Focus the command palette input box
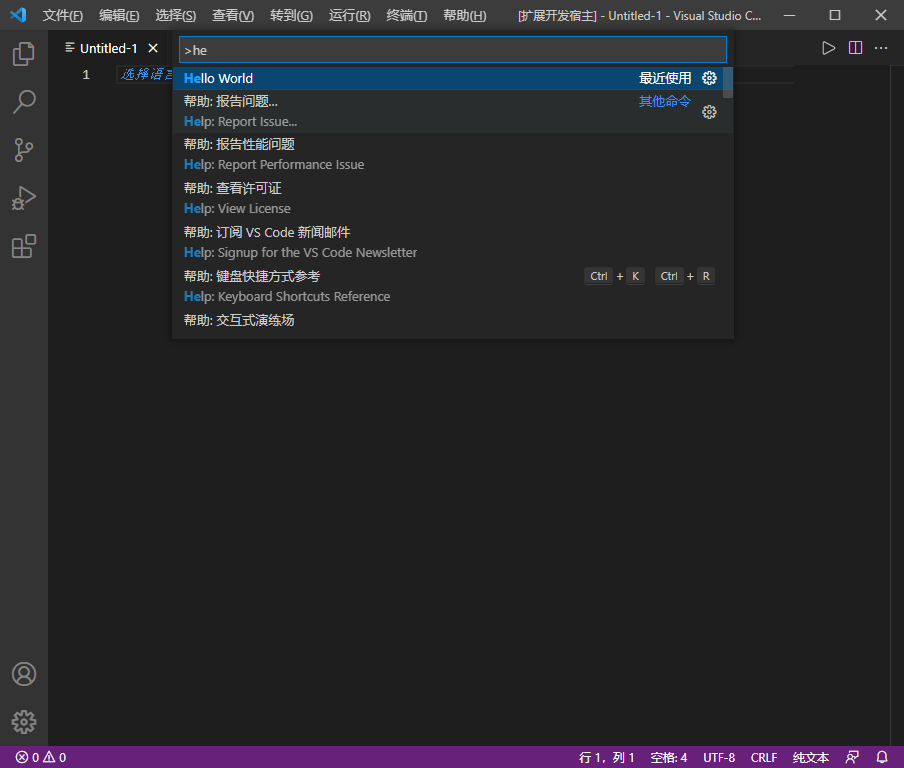This screenshot has width=904, height=768. click(453, 50)
